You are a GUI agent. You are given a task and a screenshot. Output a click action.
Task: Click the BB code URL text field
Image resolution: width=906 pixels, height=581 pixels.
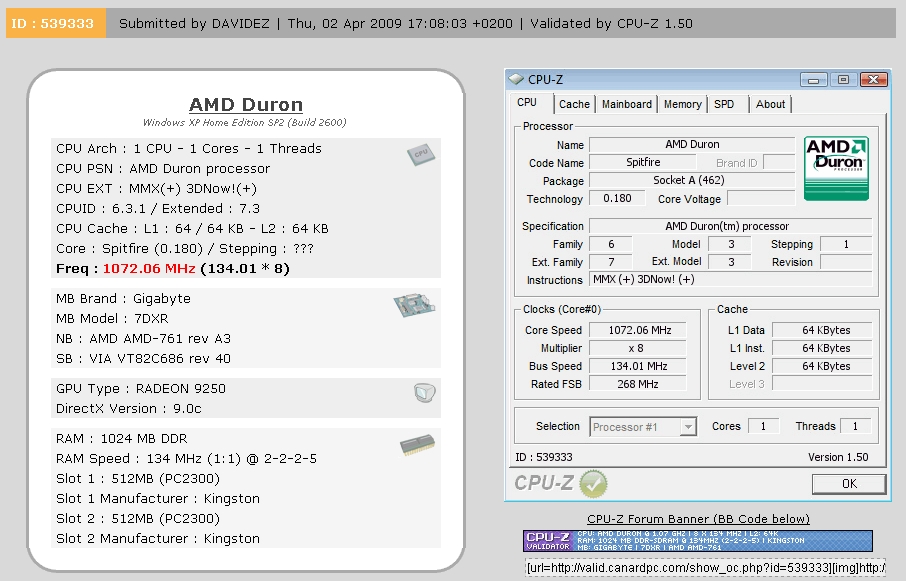705,568
